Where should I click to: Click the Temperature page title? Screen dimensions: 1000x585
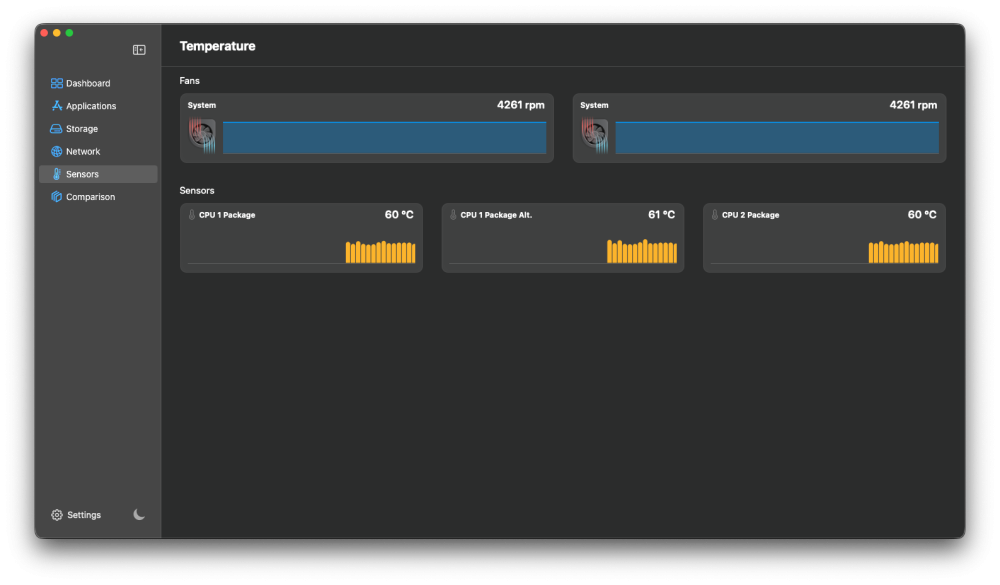[x=217, y=46]
